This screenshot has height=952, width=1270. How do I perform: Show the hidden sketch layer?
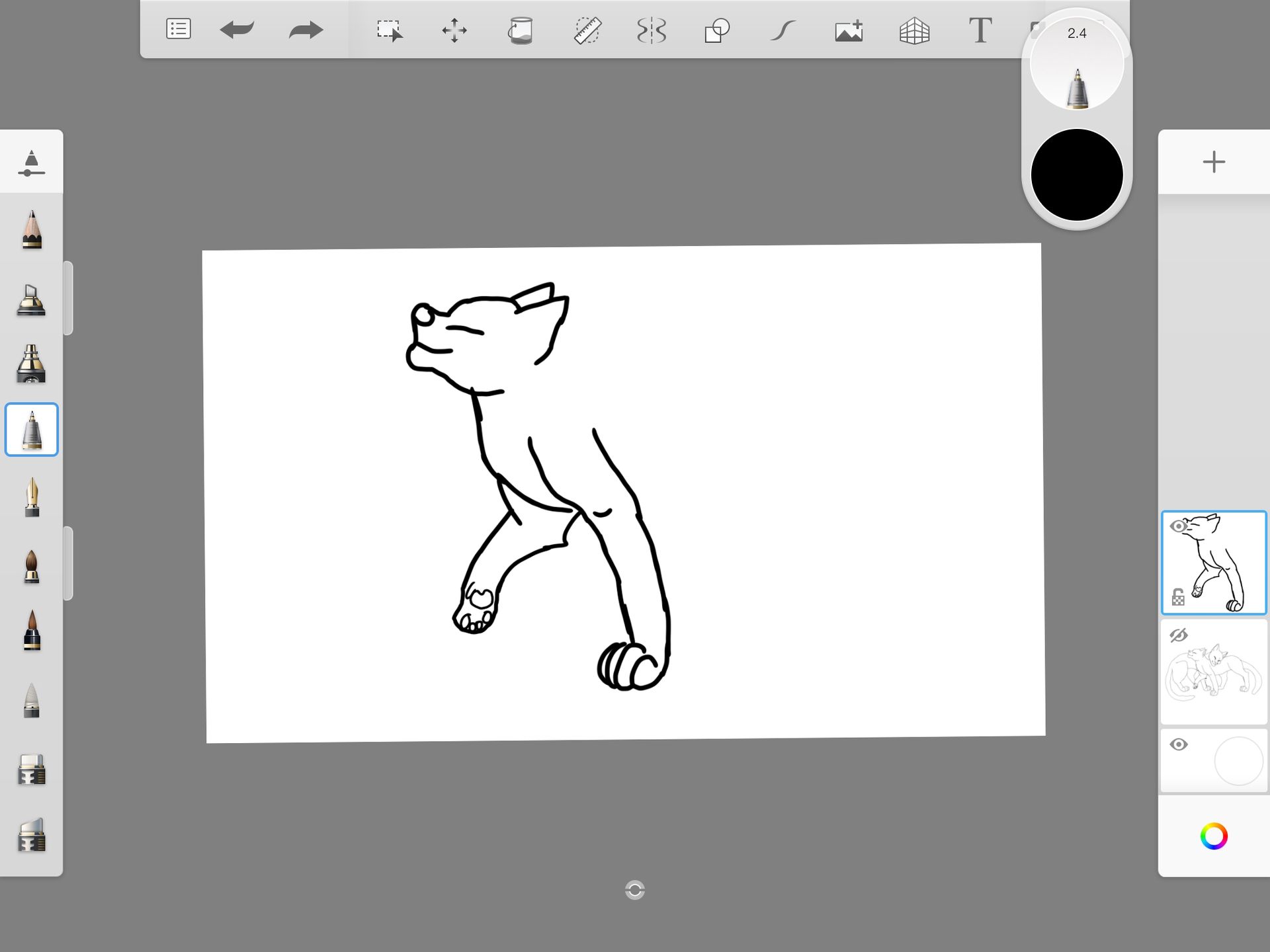pos(1179,635)
